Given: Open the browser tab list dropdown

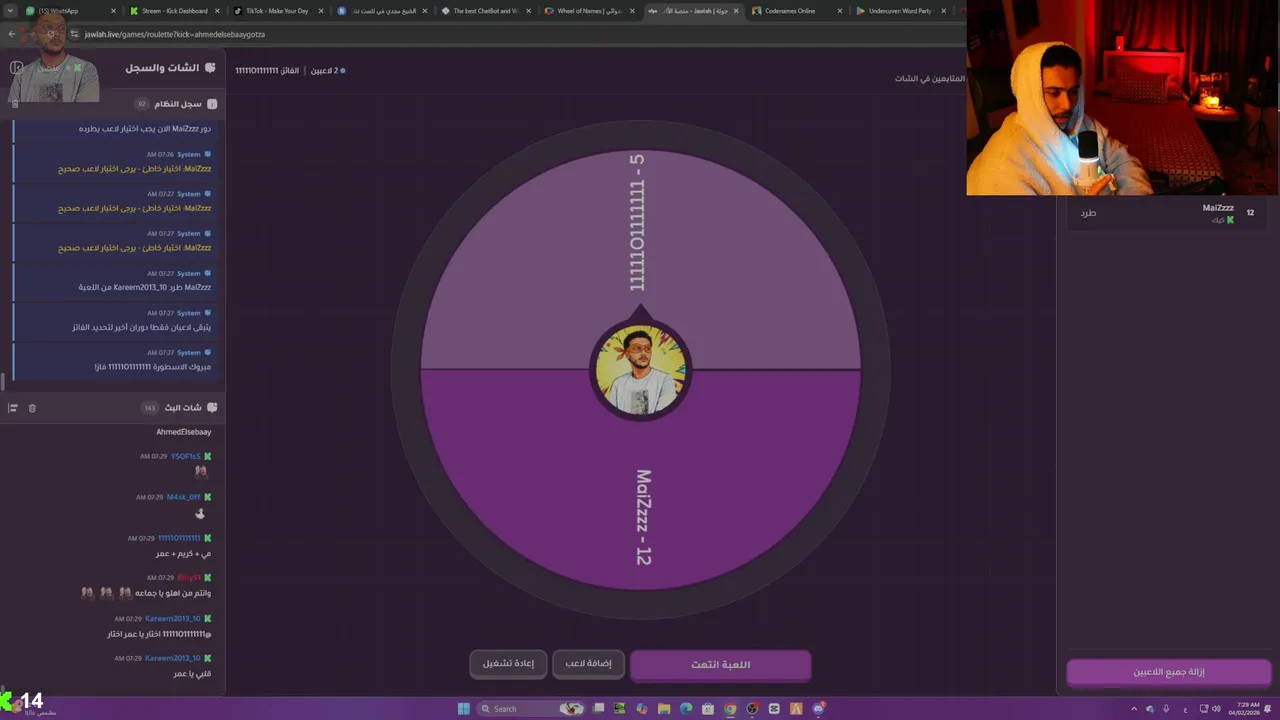Looking at the screenshot, I should (x=10, y=11).
